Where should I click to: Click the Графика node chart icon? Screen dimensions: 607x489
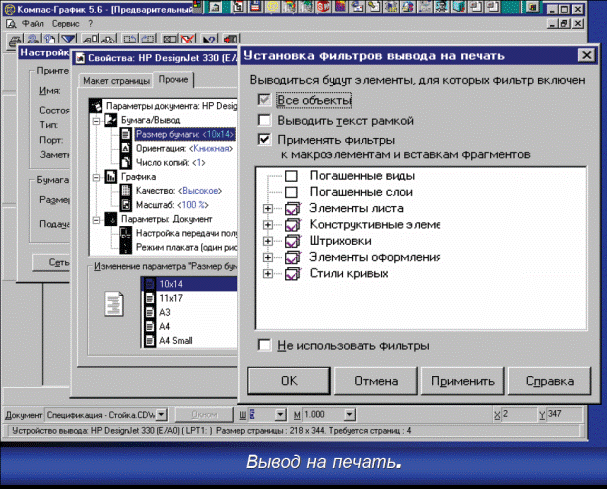(x=111, y=177)
